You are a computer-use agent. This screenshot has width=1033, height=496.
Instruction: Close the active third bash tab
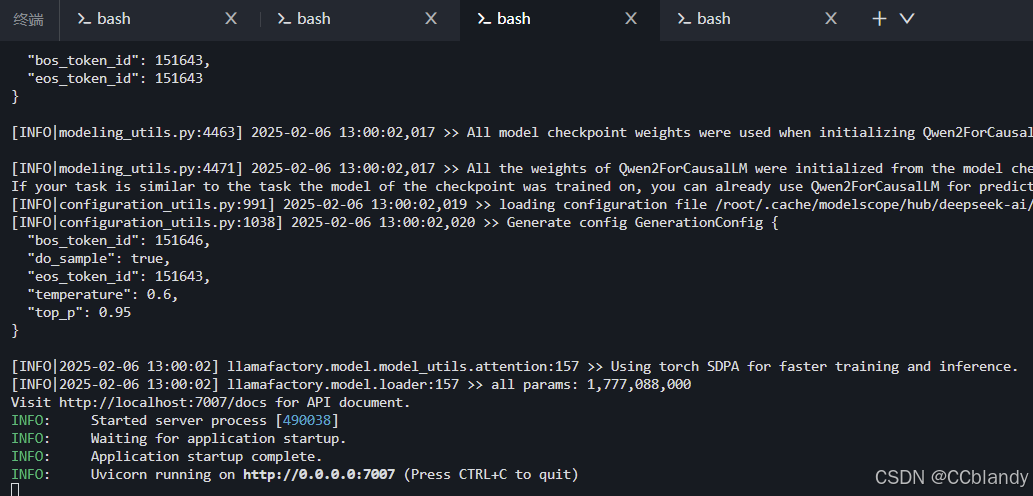point(630,19)
